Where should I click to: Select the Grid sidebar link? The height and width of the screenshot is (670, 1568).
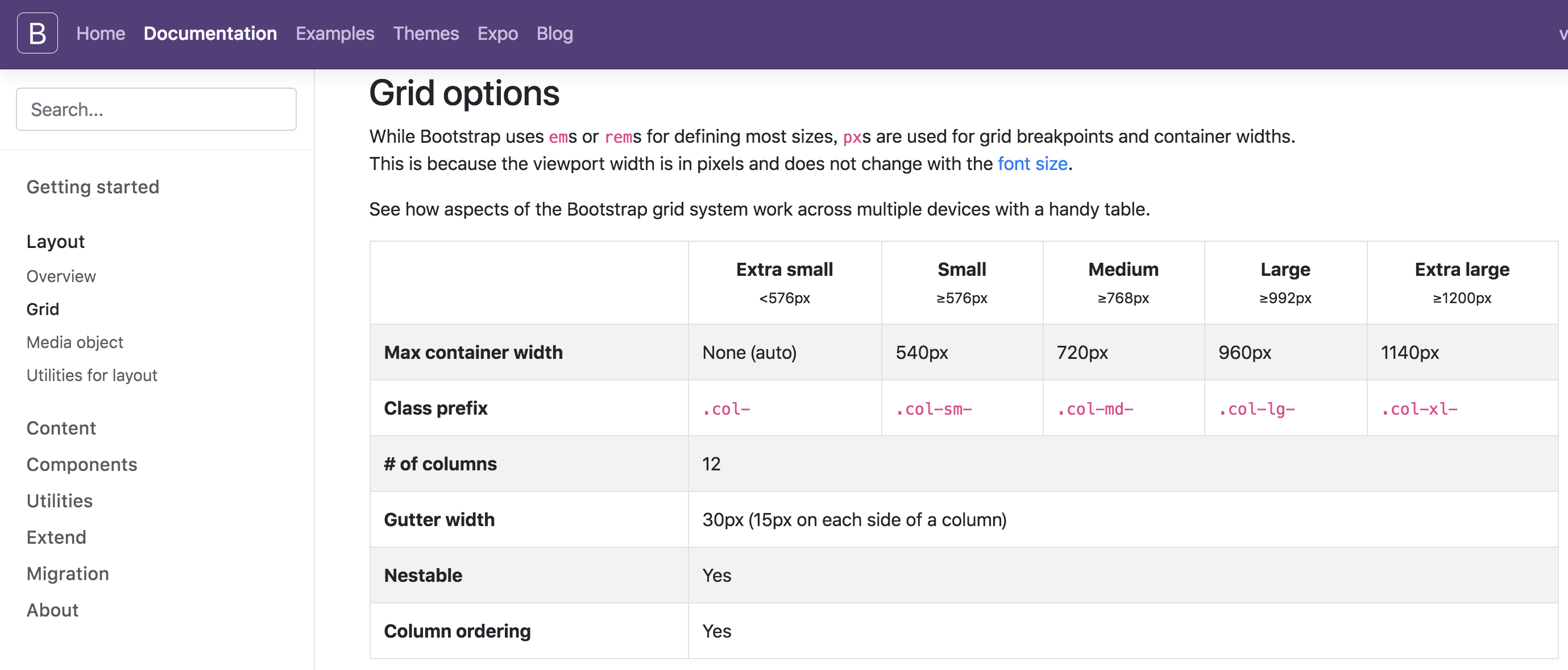[43, 309]
